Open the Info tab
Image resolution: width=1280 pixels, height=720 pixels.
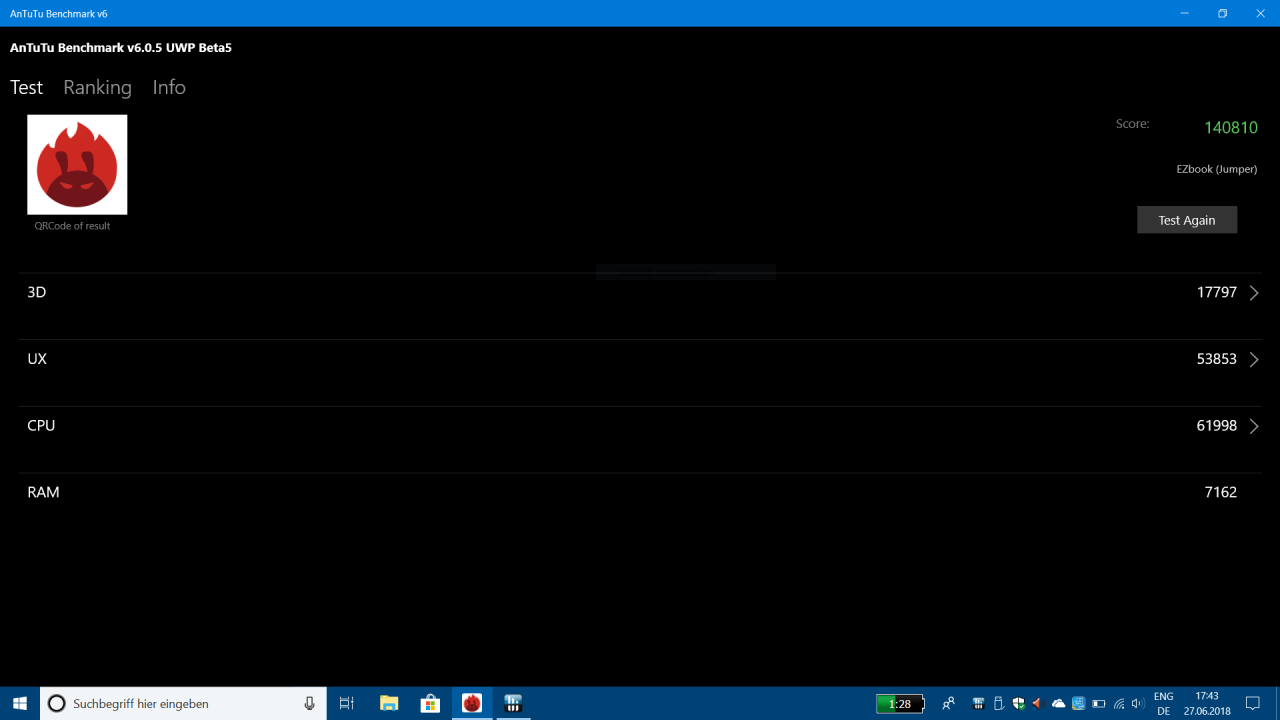pos(169,87)
